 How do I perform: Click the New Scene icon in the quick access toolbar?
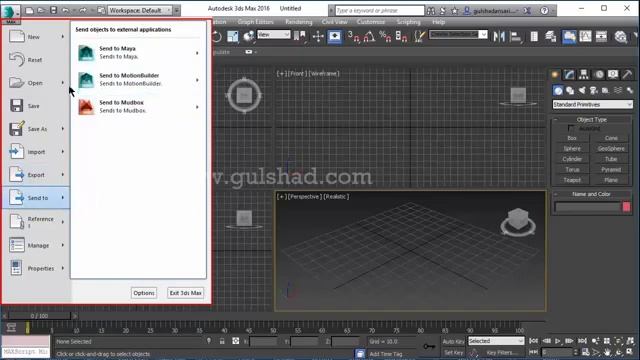coord(30,10)
